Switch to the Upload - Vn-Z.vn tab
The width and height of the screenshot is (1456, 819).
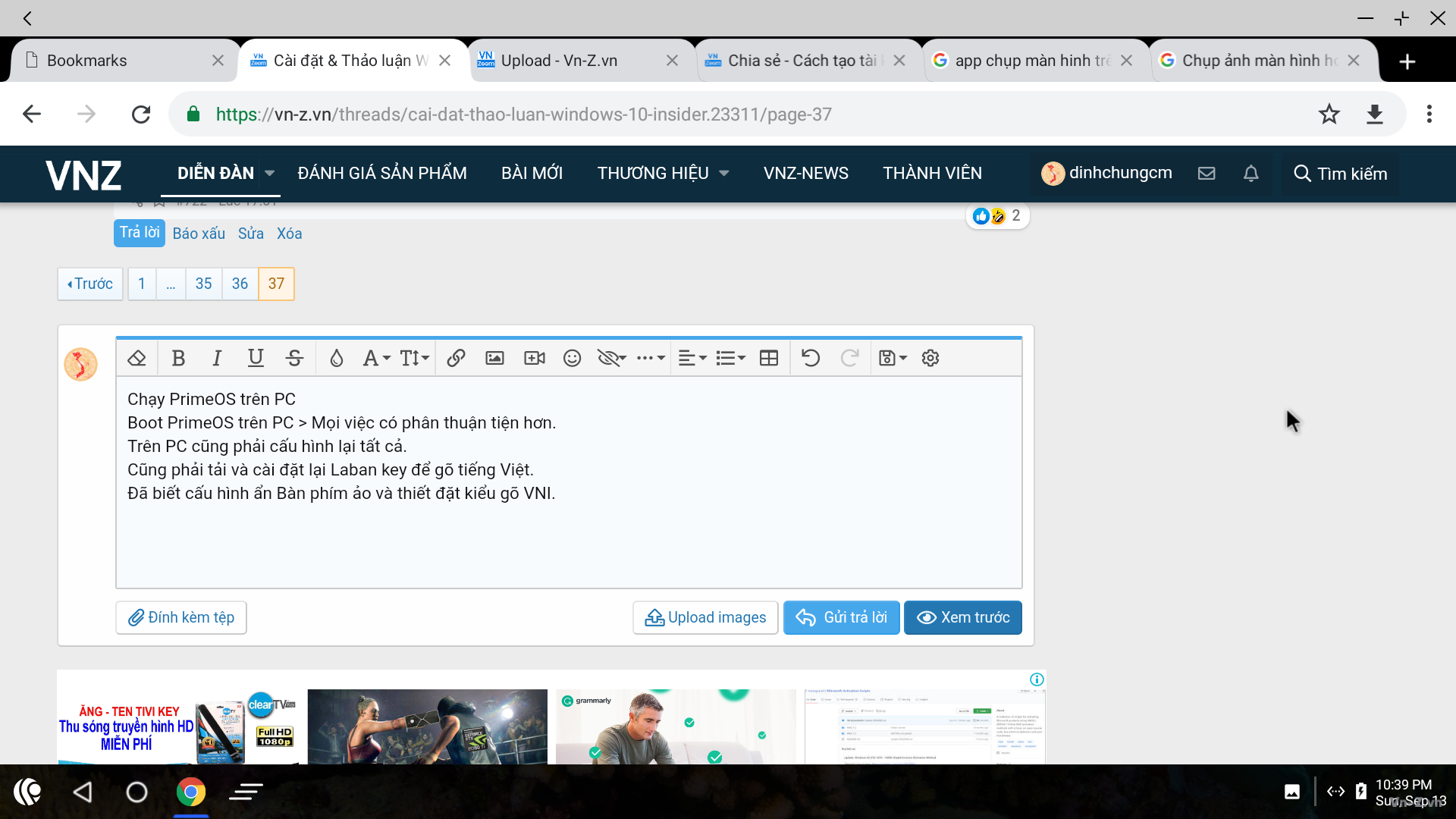559,61
